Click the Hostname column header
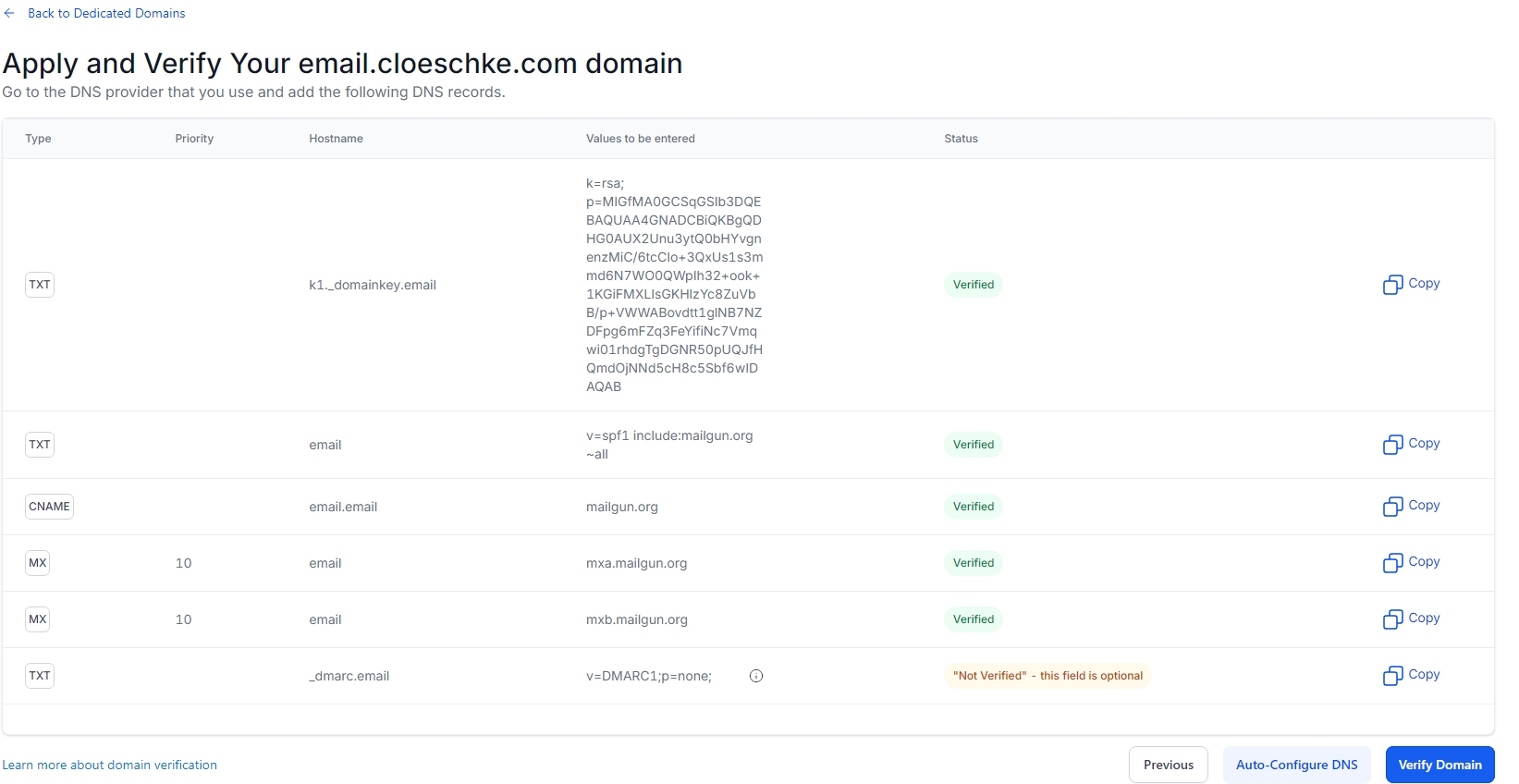 pos(336,139)
